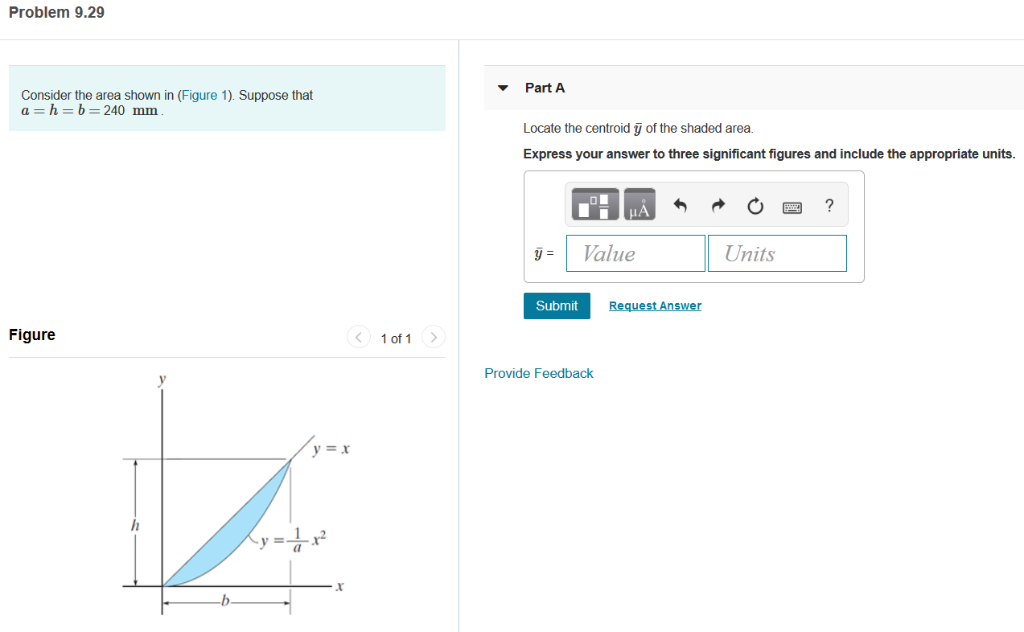The height and width of the screenshot is (632, 1024).
Task: Click the left arrow figure navigation icon
Action: pos(358,337)
